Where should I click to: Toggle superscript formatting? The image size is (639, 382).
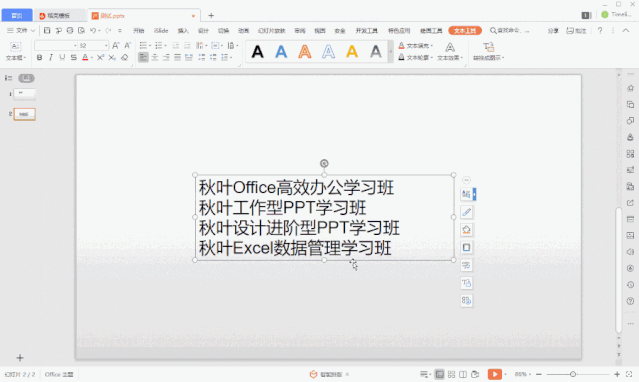pos(100,57)
